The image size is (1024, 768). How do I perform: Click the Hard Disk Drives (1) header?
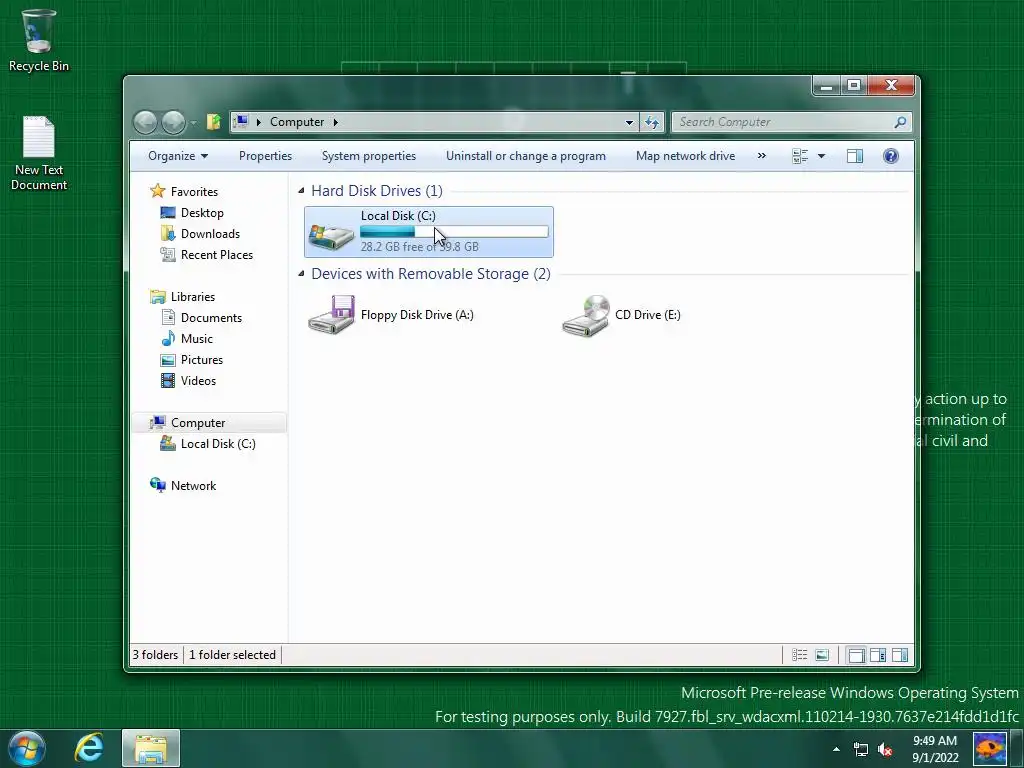[377, 191]
